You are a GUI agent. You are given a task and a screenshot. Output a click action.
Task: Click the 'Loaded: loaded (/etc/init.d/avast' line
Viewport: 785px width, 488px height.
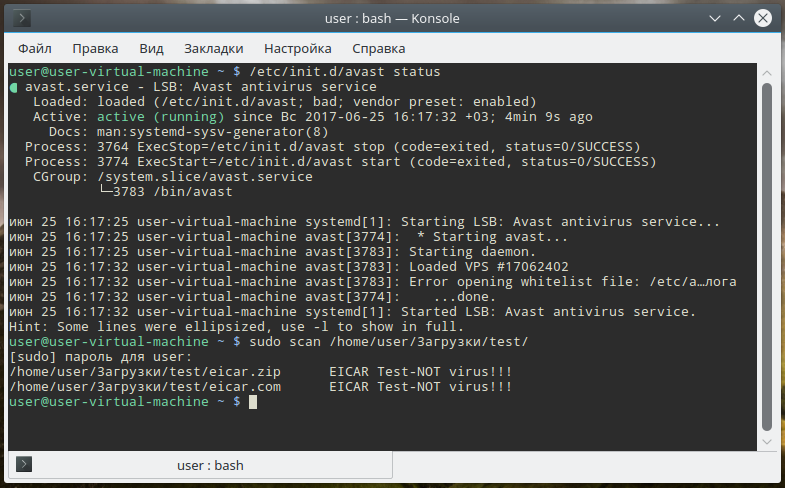click(x=284, y=102)
